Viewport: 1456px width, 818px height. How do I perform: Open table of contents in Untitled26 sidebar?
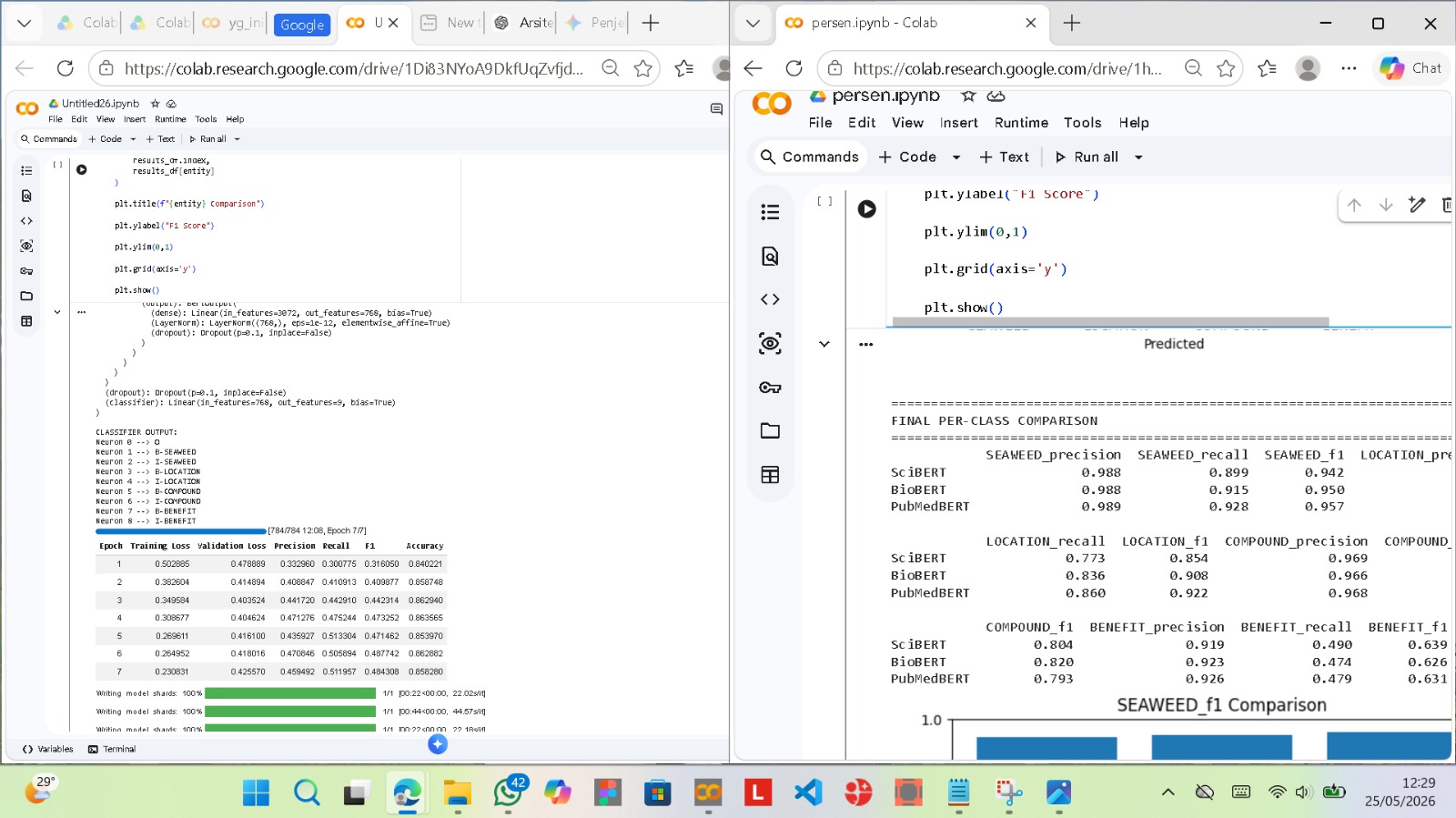click(26, 171)
